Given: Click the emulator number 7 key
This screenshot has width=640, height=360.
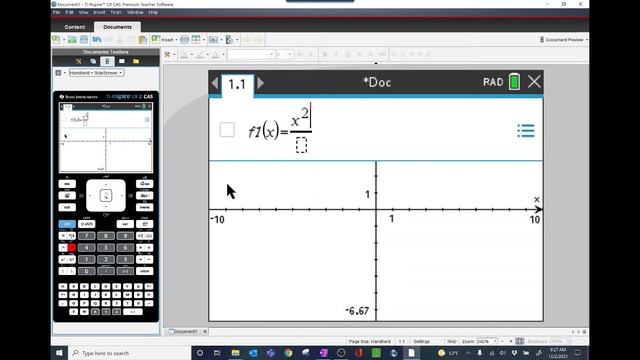Looking at the screenshot, I should [x=87, y=236].
